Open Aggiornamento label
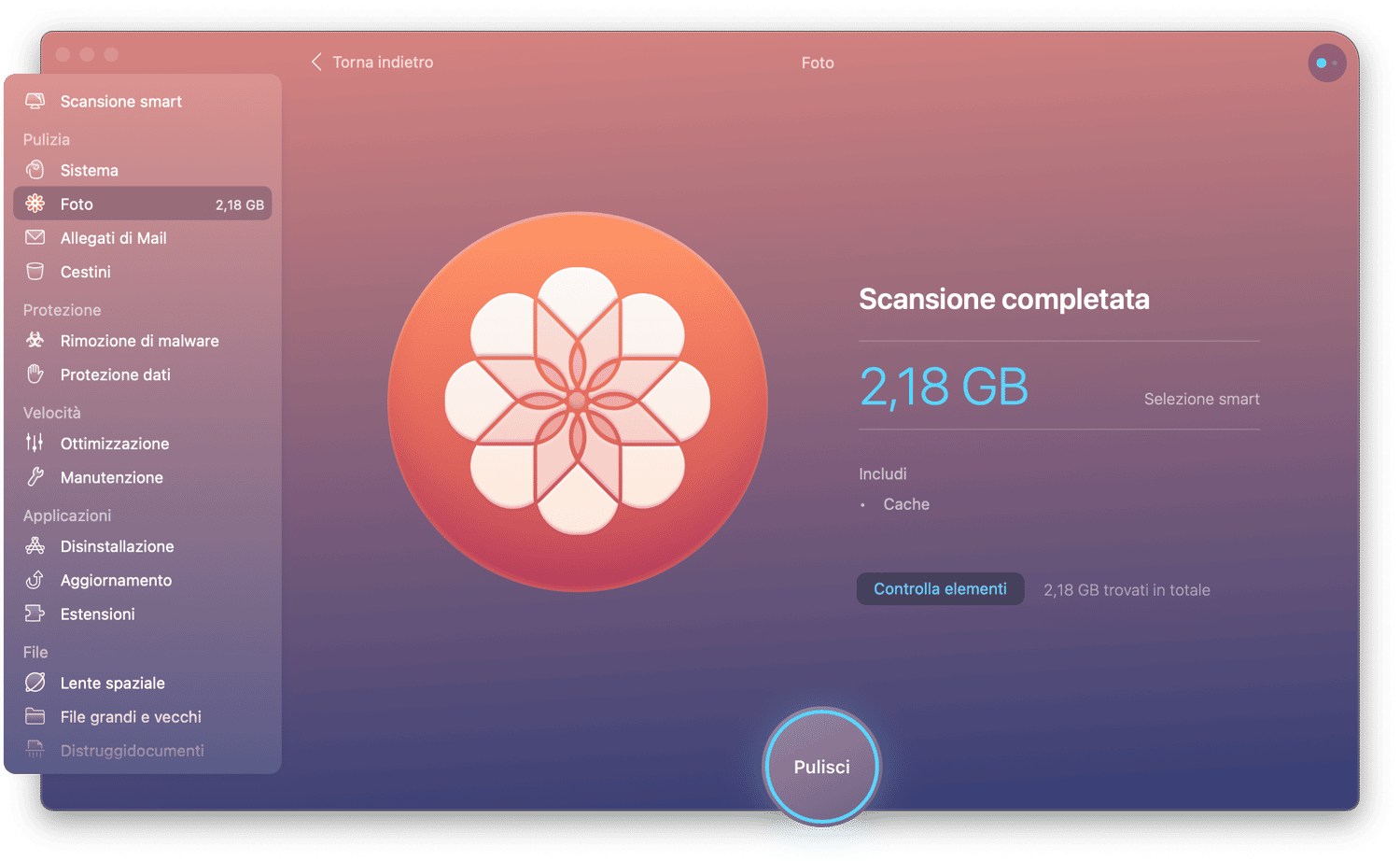Screen dimensions: 1400x861 pyautogui.click(x=117, y=580)
